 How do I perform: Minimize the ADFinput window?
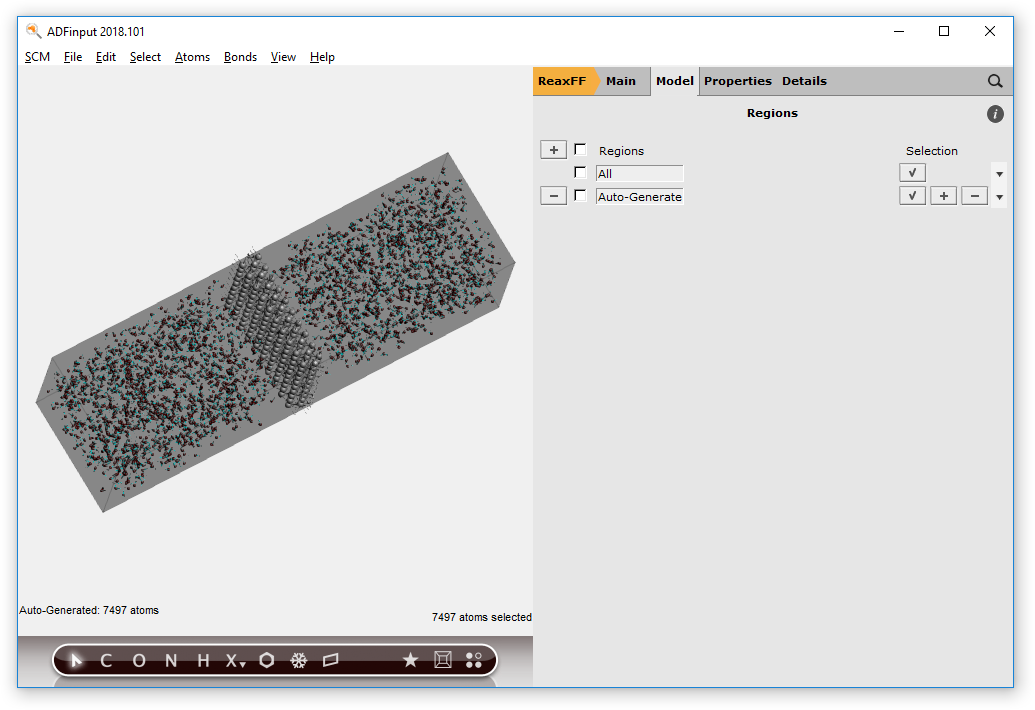coord(899,31)
